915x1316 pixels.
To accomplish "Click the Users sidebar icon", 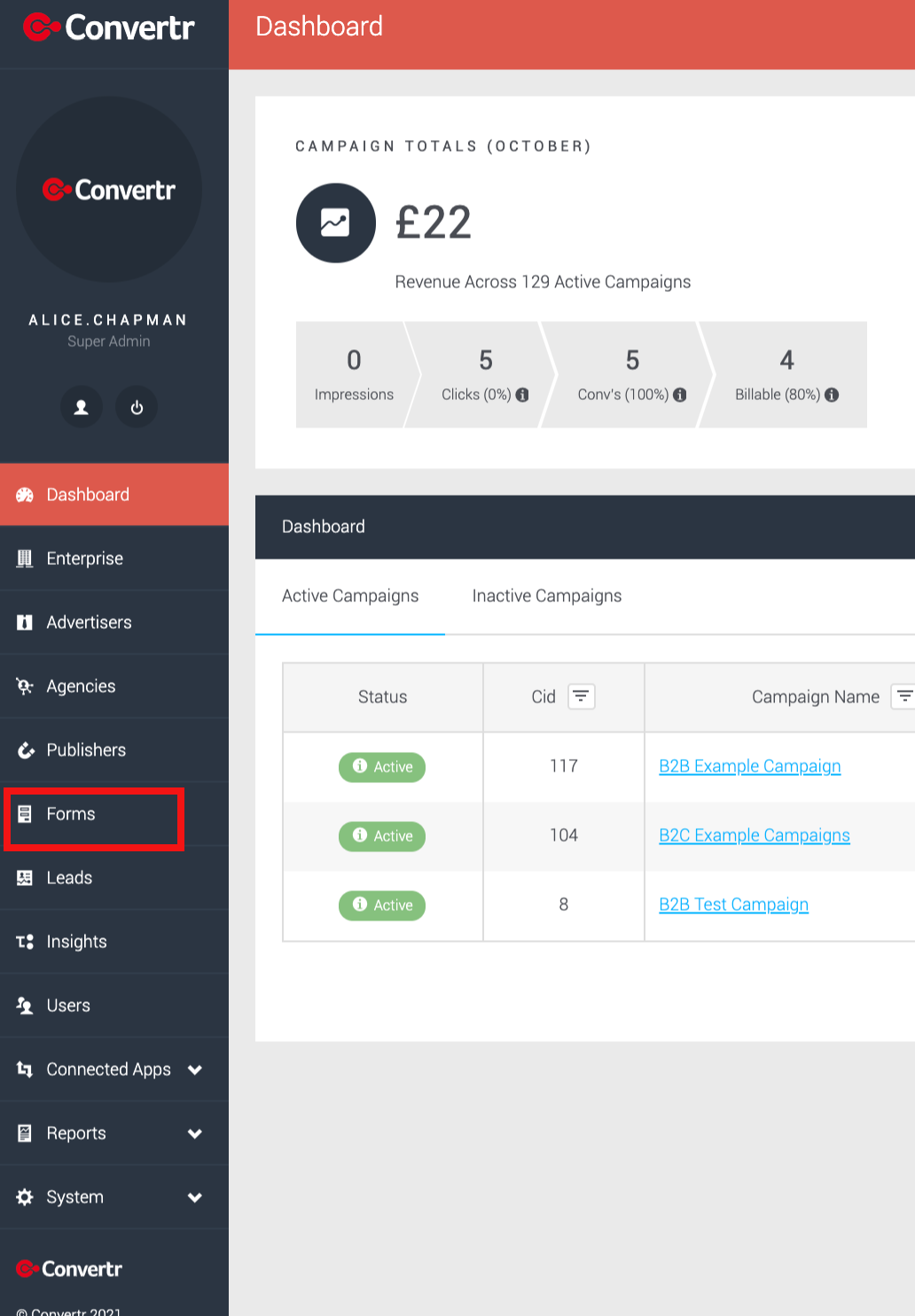I will click(x=25, y=1006).
